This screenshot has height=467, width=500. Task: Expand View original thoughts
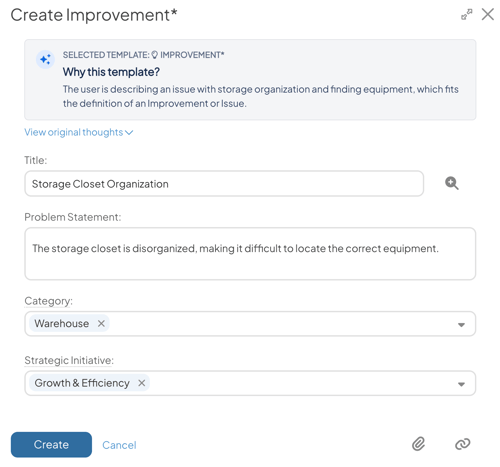pos(79,132)
